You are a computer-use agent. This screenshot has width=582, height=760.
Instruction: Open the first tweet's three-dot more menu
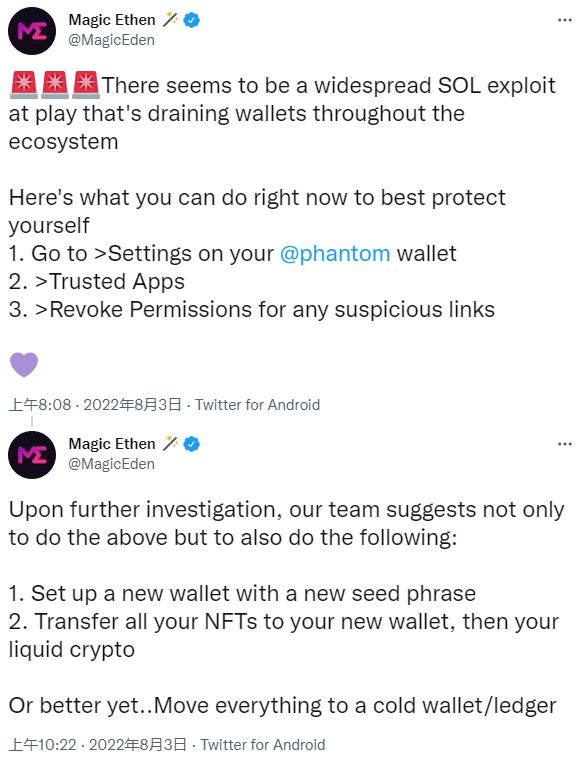(x=565, y=20)
